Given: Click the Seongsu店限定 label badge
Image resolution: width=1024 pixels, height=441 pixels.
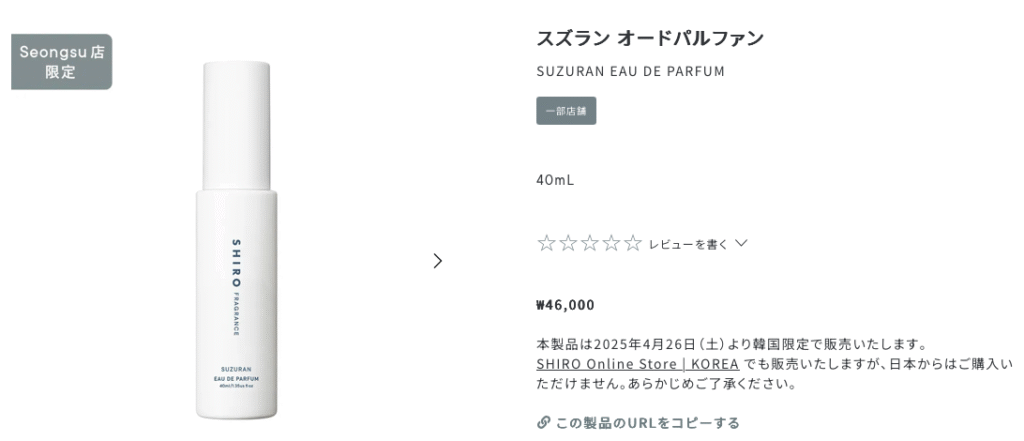Looking at the screenshot, I should tap(61, 62).
